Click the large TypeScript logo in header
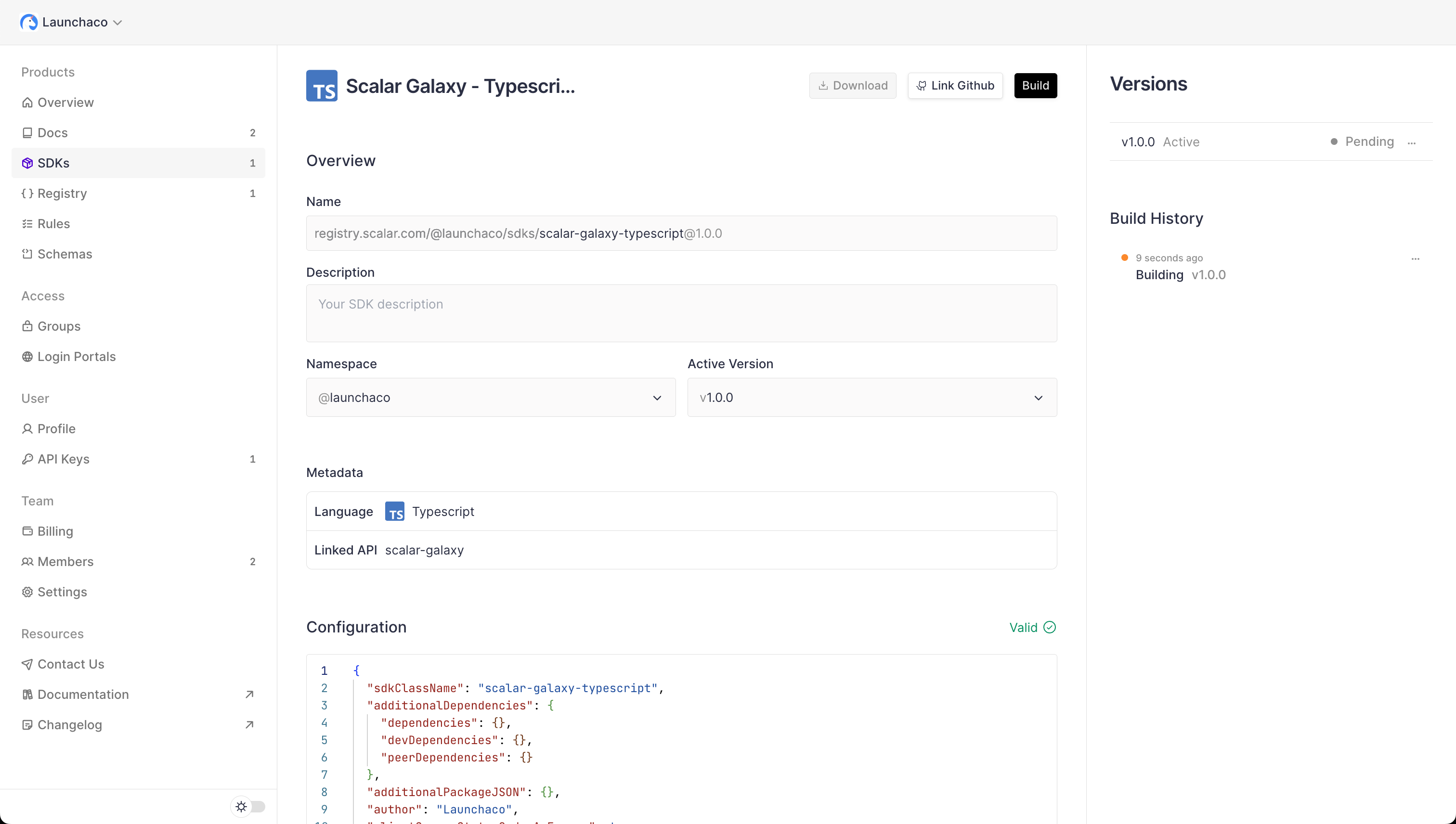Image resolution: width=1456 pixels, height=824 pixels. pos(322,86)
